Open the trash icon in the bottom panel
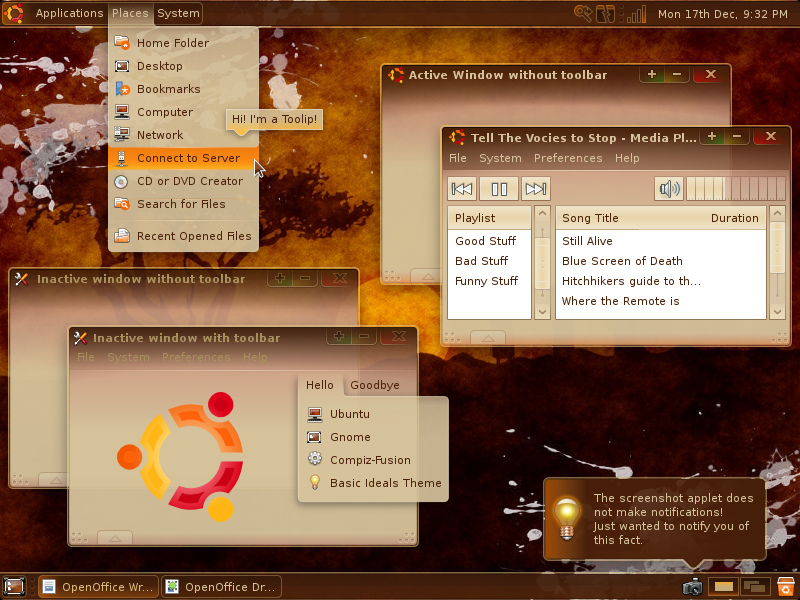 (x=786, y=587)
